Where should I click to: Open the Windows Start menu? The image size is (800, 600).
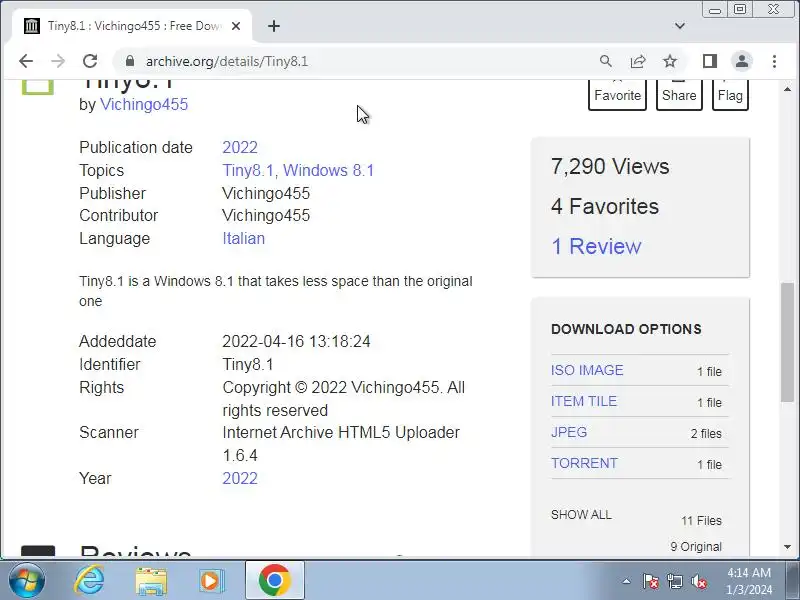click(26, 580)
